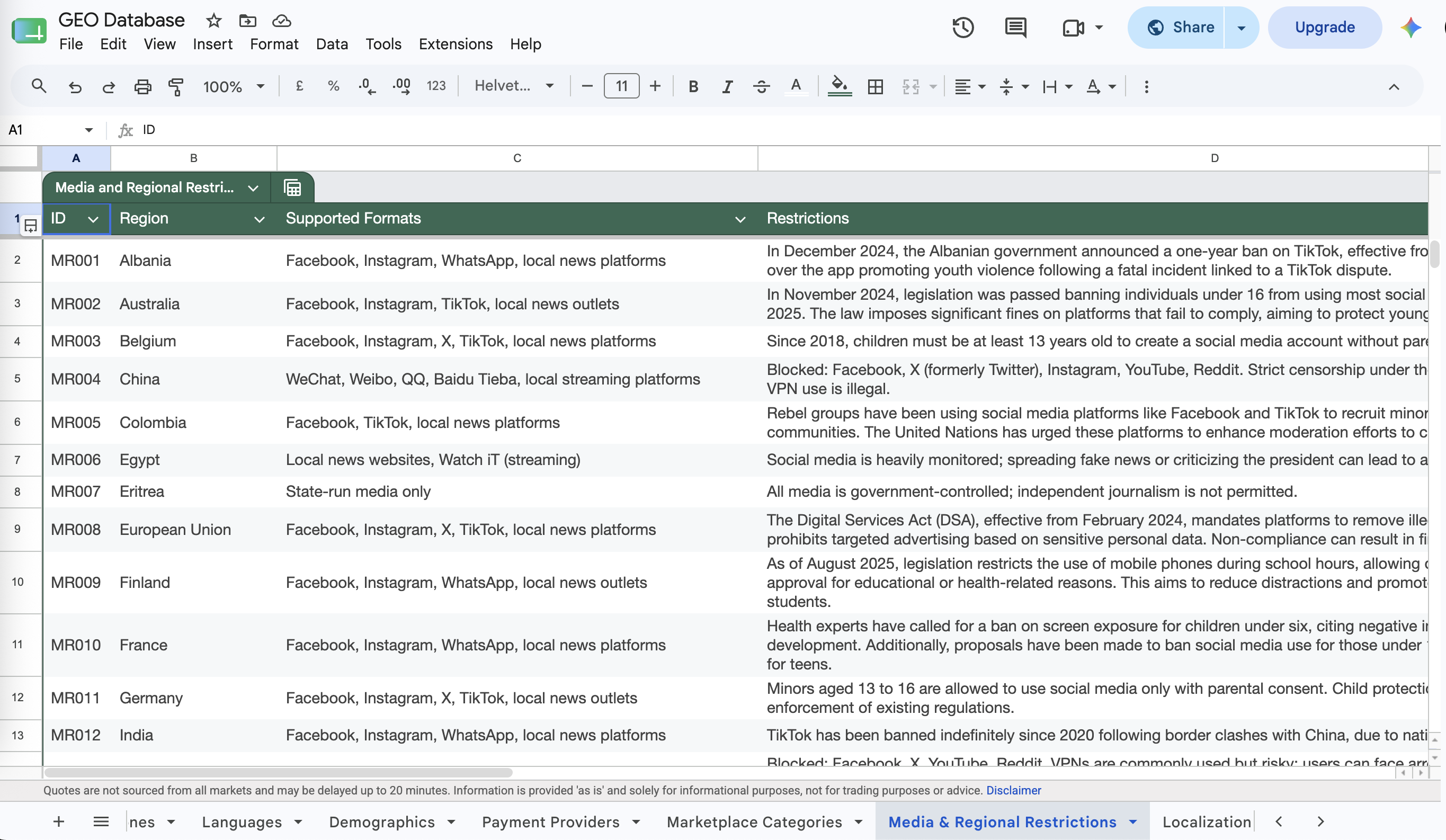View cloud save status icon
The image size is (1446, 840).
tap(281, 21)
